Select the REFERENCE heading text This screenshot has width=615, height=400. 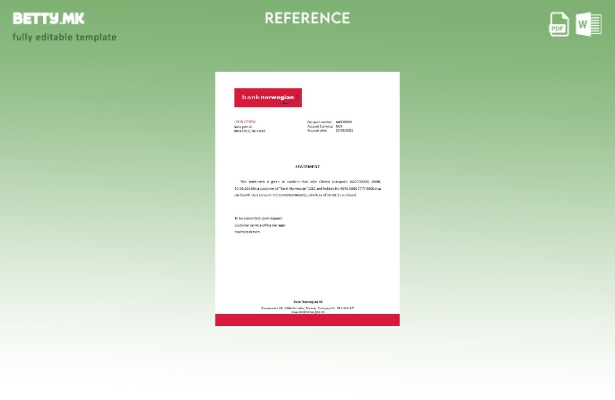point(307,18)
